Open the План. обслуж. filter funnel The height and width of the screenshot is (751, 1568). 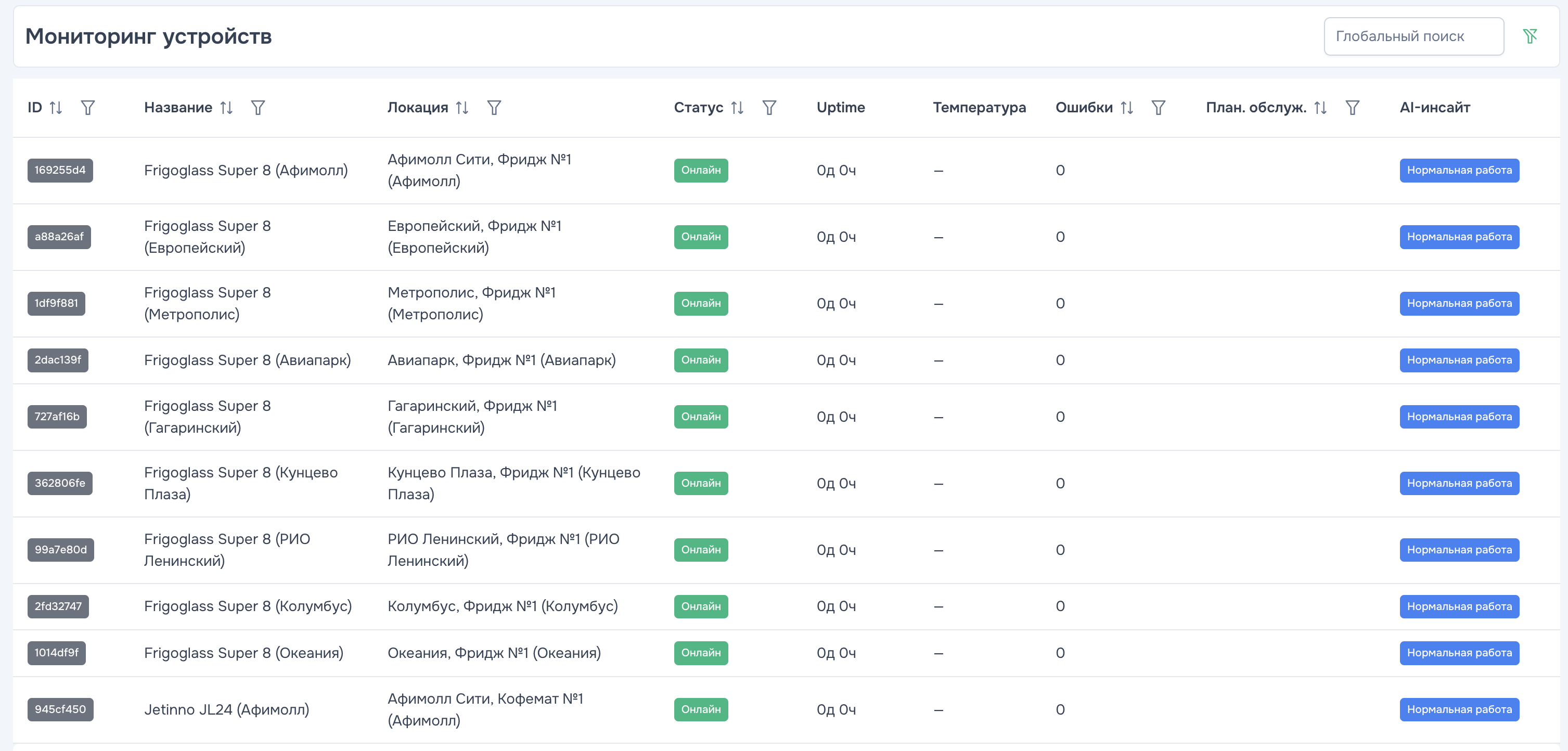[x=1352, y=108]
